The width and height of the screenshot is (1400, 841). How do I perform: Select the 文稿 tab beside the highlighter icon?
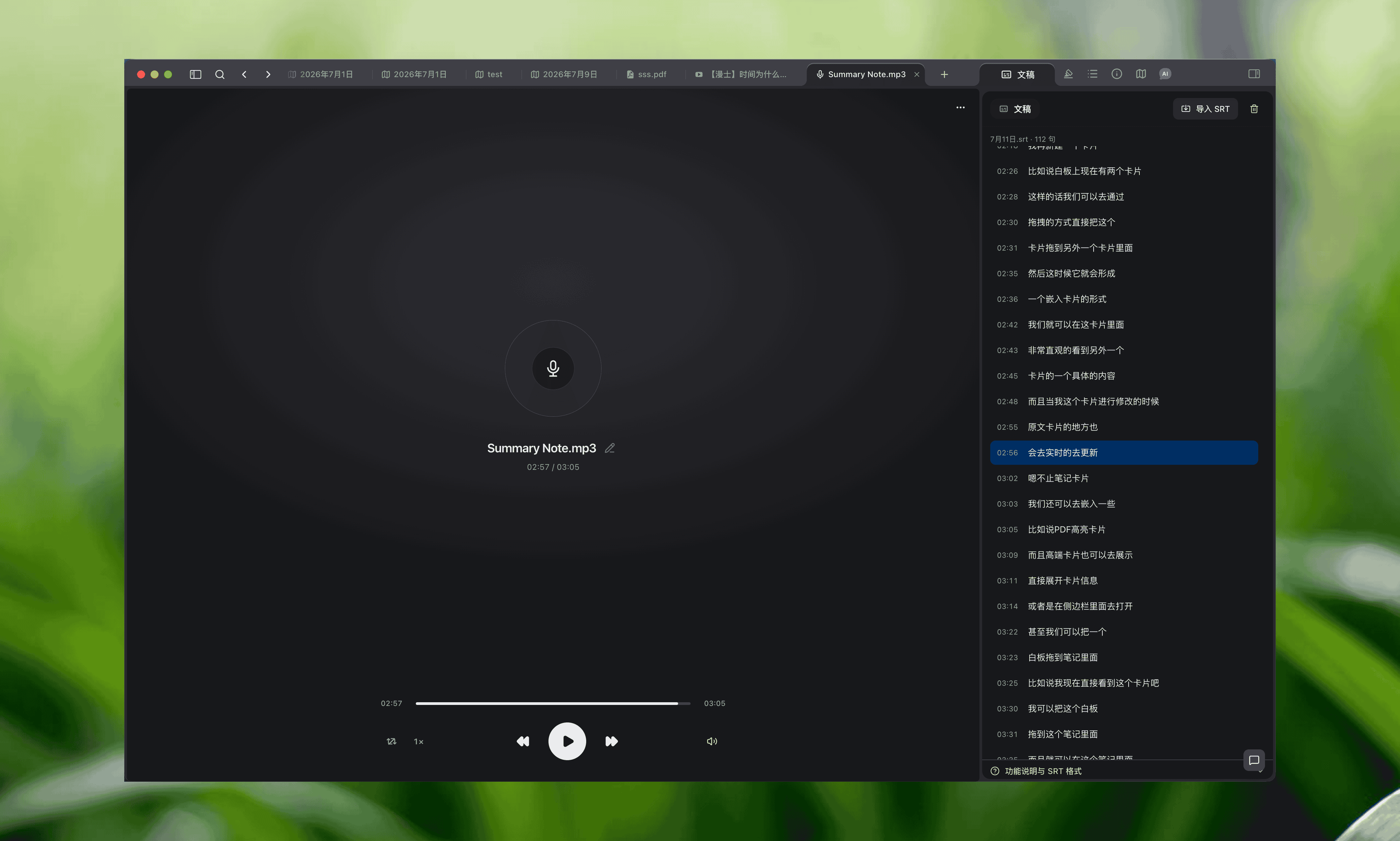point(1018,74)
